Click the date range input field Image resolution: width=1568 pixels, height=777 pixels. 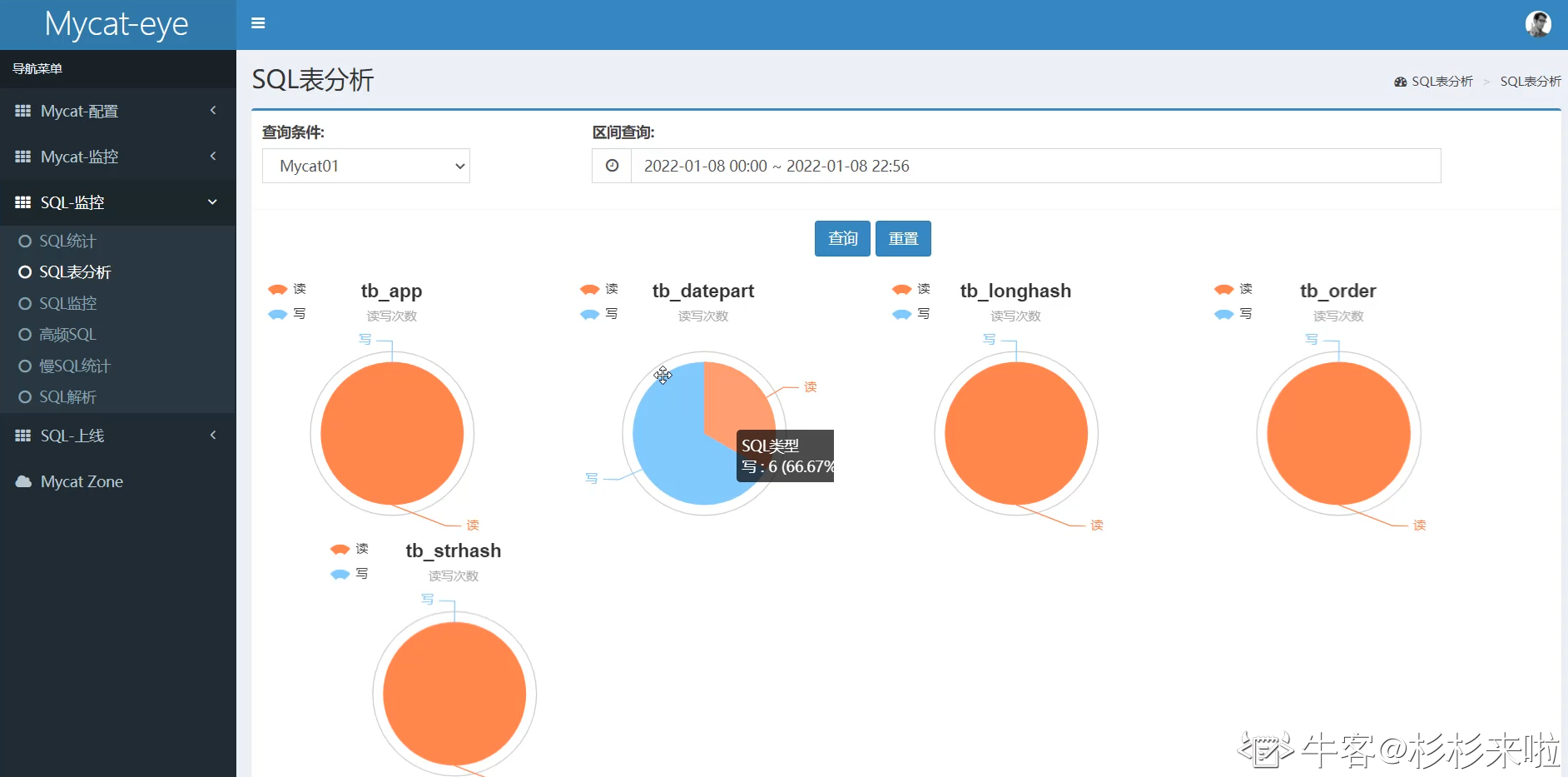(1036, 166)
